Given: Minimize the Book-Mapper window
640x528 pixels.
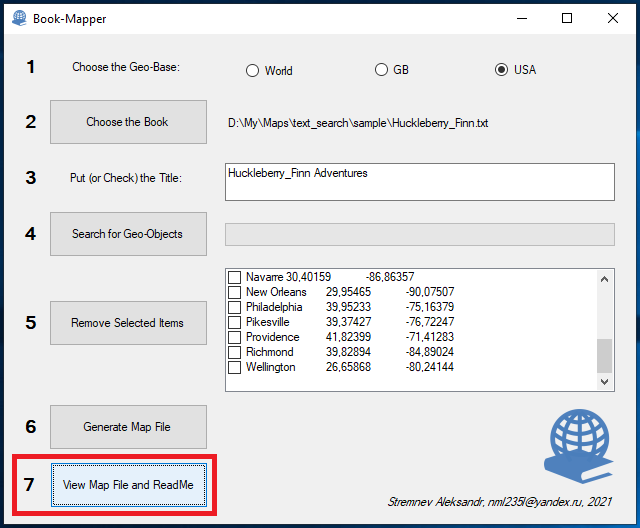Looking at the screenshot, I should (522, 18).
